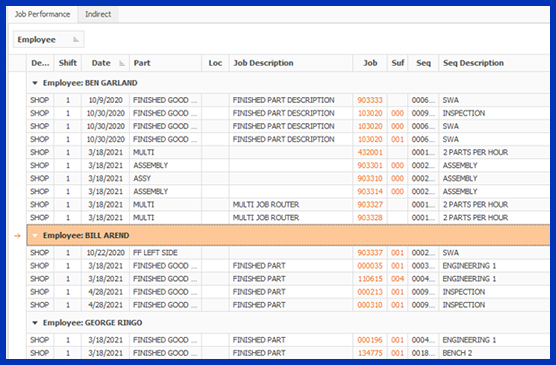This screenshot has height=365, width=556.
Task: Click sequence 0018... in the BENCH 2 row
Action: 423,353
